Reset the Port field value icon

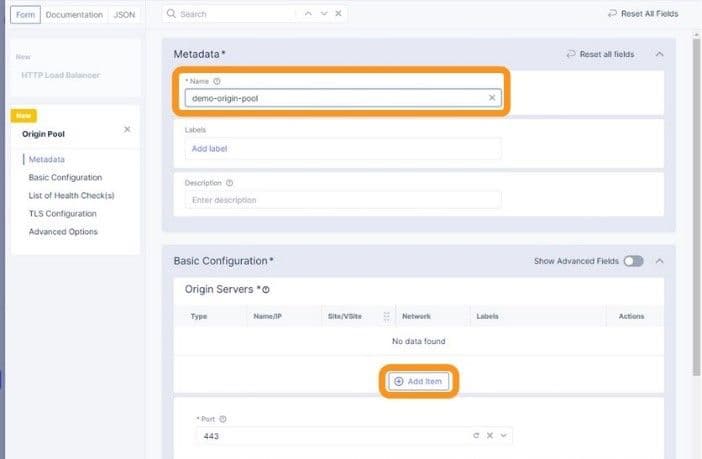(476, 435)
